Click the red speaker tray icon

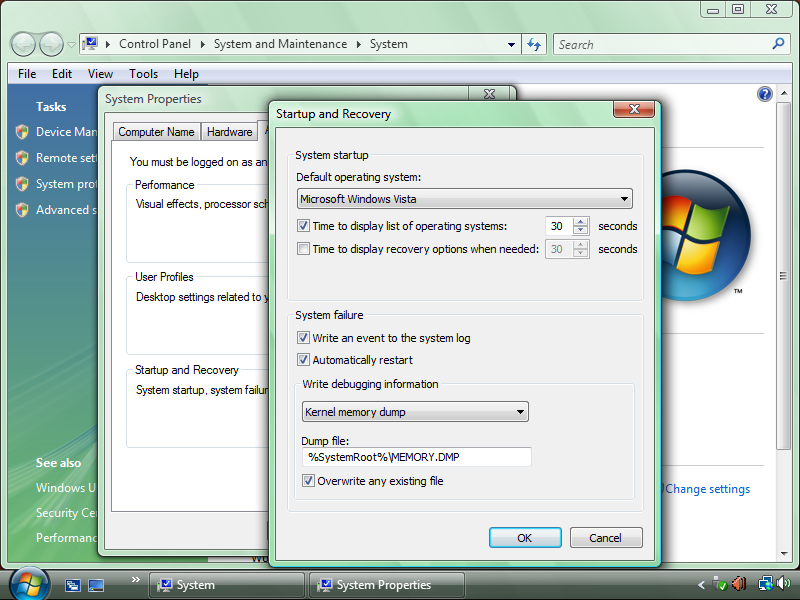coord(739,583)
